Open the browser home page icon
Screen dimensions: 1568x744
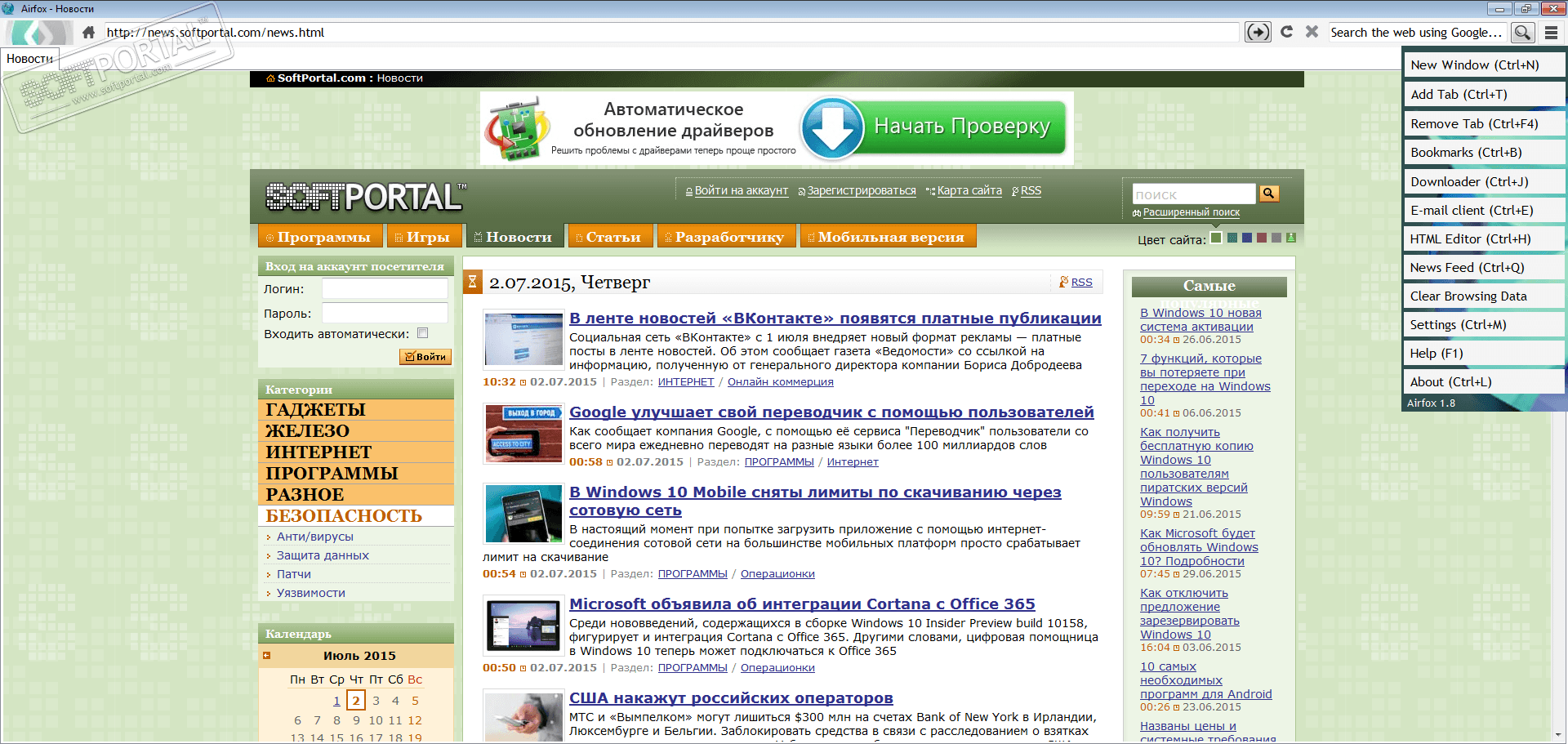(x=89, y=33)
